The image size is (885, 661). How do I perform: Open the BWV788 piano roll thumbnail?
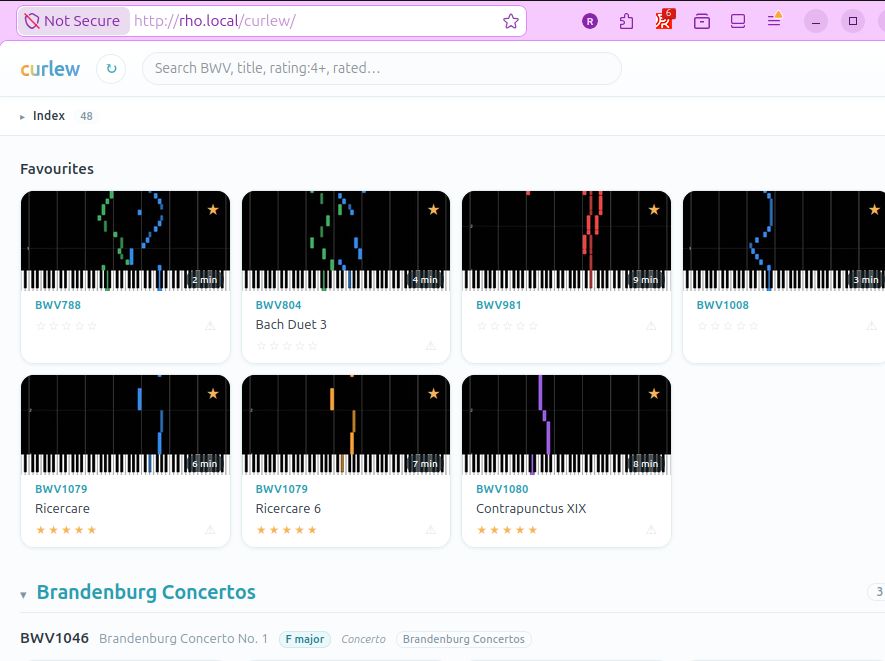[x=125, y=241]
